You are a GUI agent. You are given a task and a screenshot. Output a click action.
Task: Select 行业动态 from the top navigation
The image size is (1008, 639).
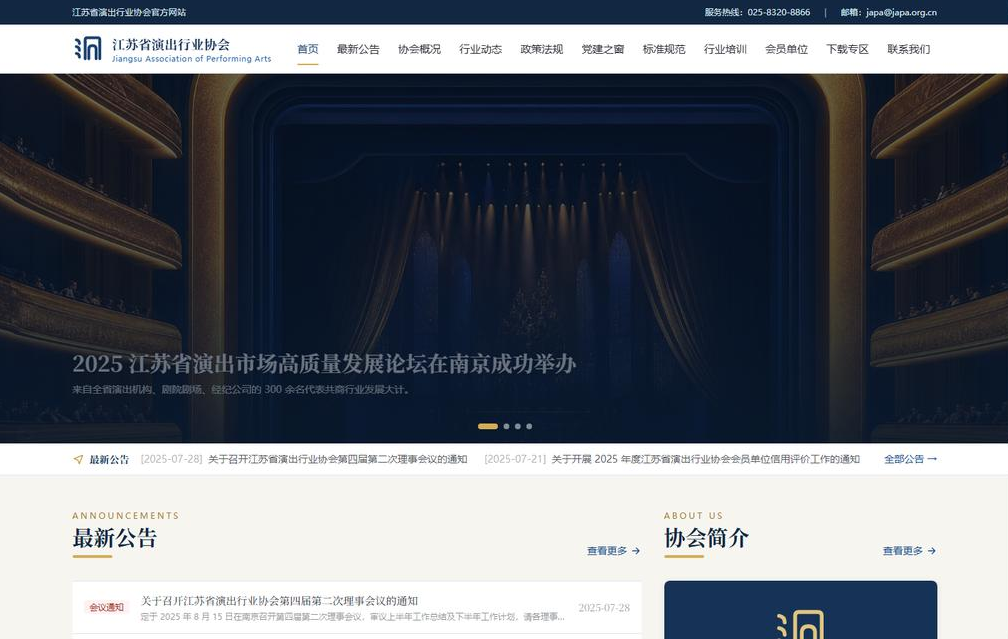[480, 49]
